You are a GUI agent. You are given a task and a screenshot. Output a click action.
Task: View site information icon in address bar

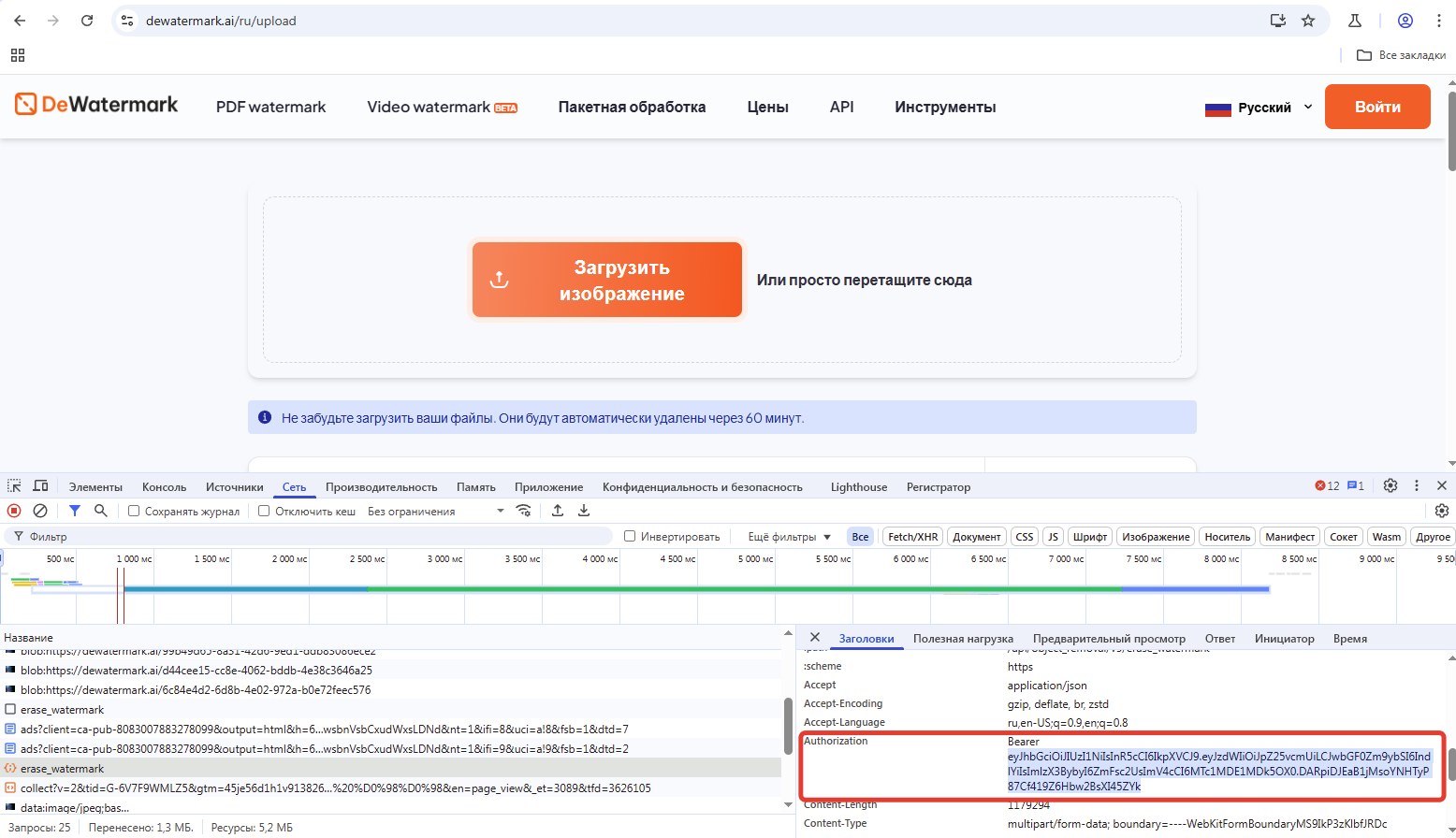pos(128,21)
